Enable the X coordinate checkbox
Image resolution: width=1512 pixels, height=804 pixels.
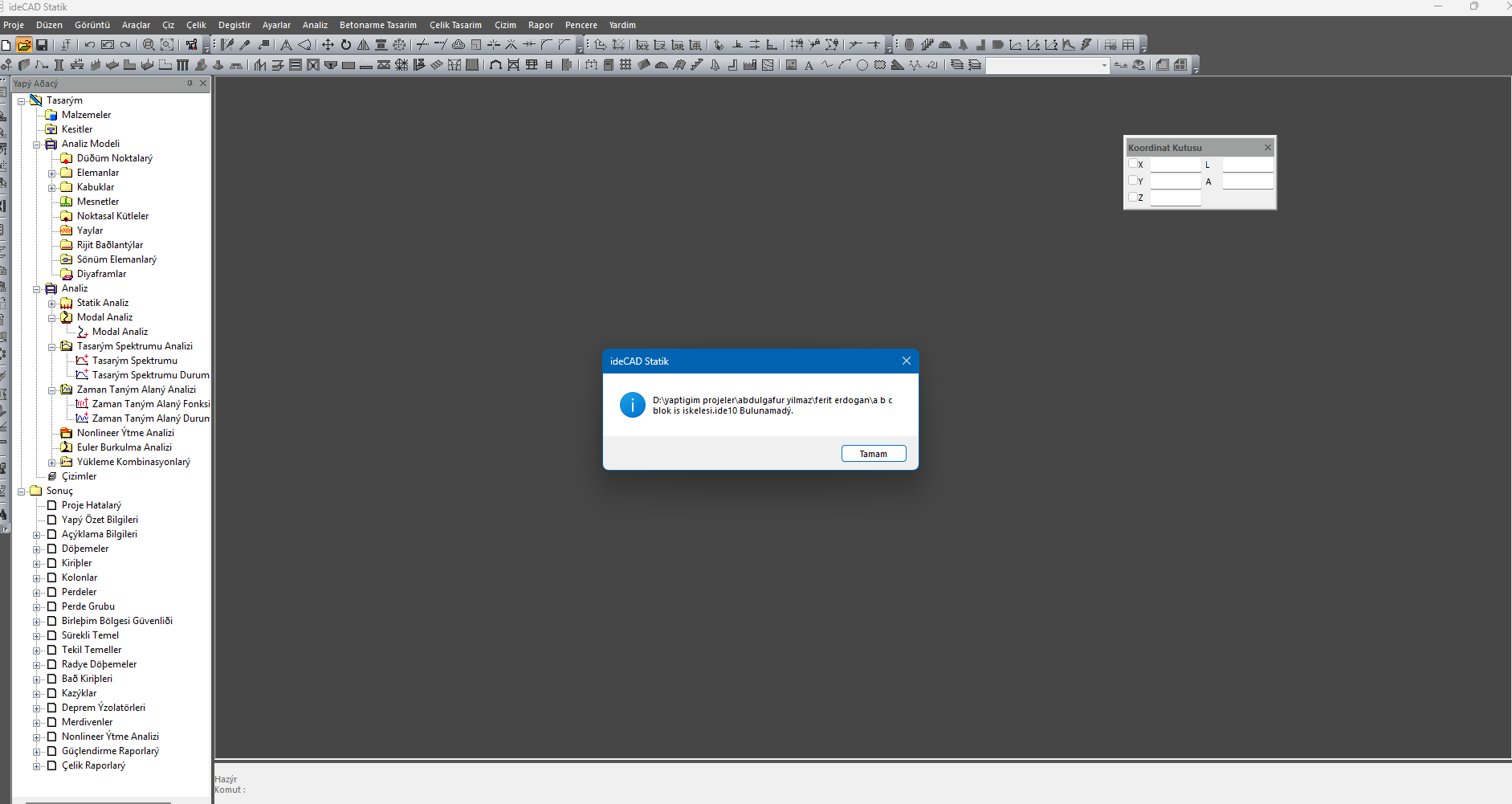pyautogui.click(x=1133, y=164)
